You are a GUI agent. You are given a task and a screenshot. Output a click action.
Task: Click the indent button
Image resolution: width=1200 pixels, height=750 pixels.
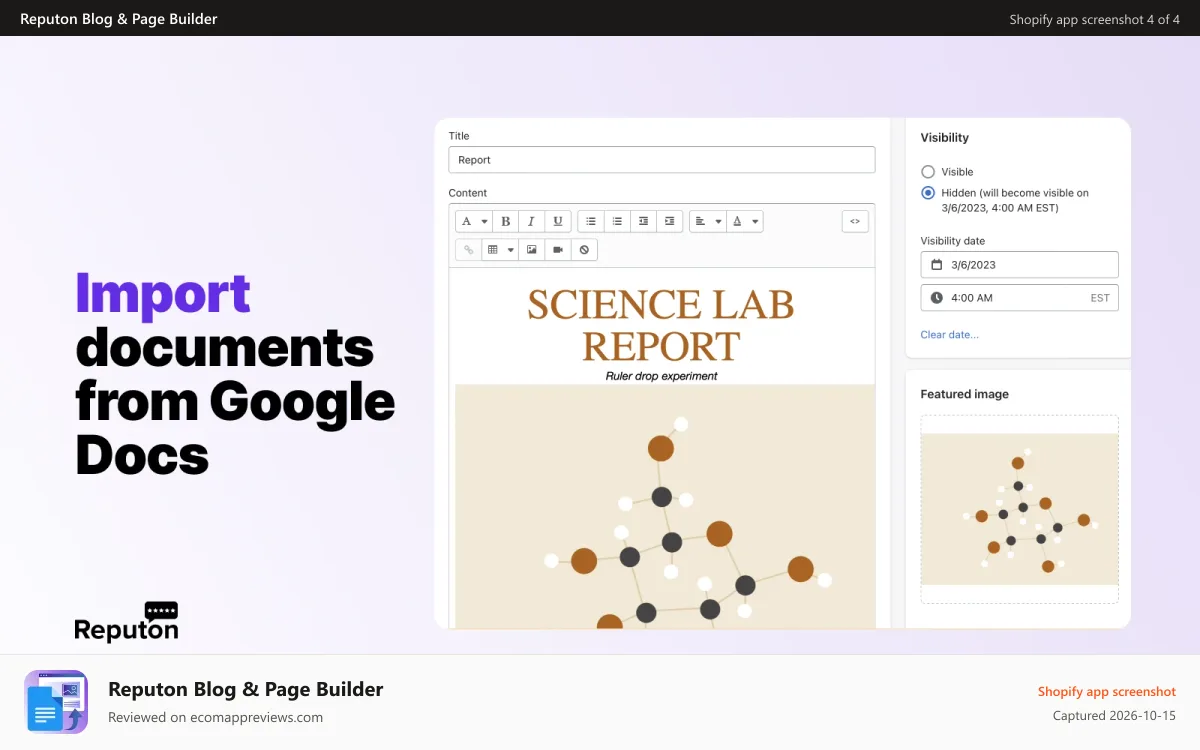click(x=669, y=221)
